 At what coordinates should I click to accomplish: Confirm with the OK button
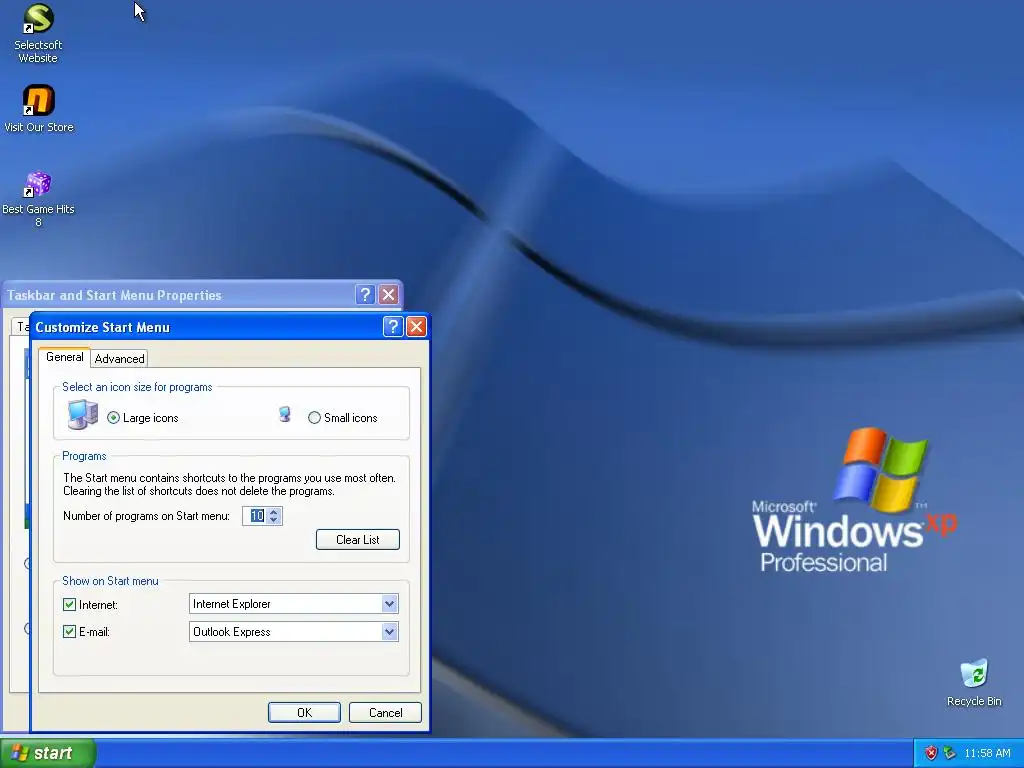304,712
